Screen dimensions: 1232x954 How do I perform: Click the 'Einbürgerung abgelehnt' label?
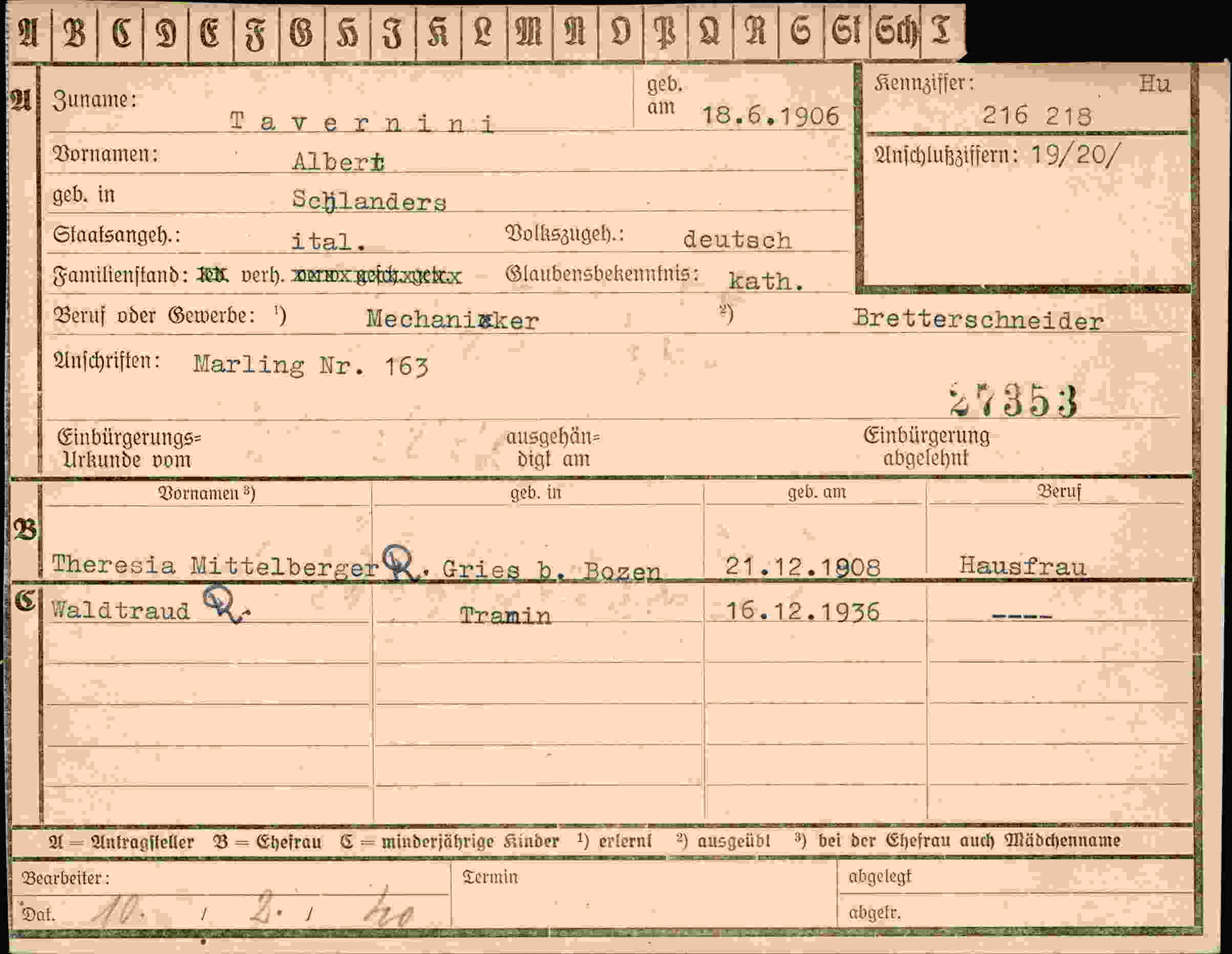(926, 447)
